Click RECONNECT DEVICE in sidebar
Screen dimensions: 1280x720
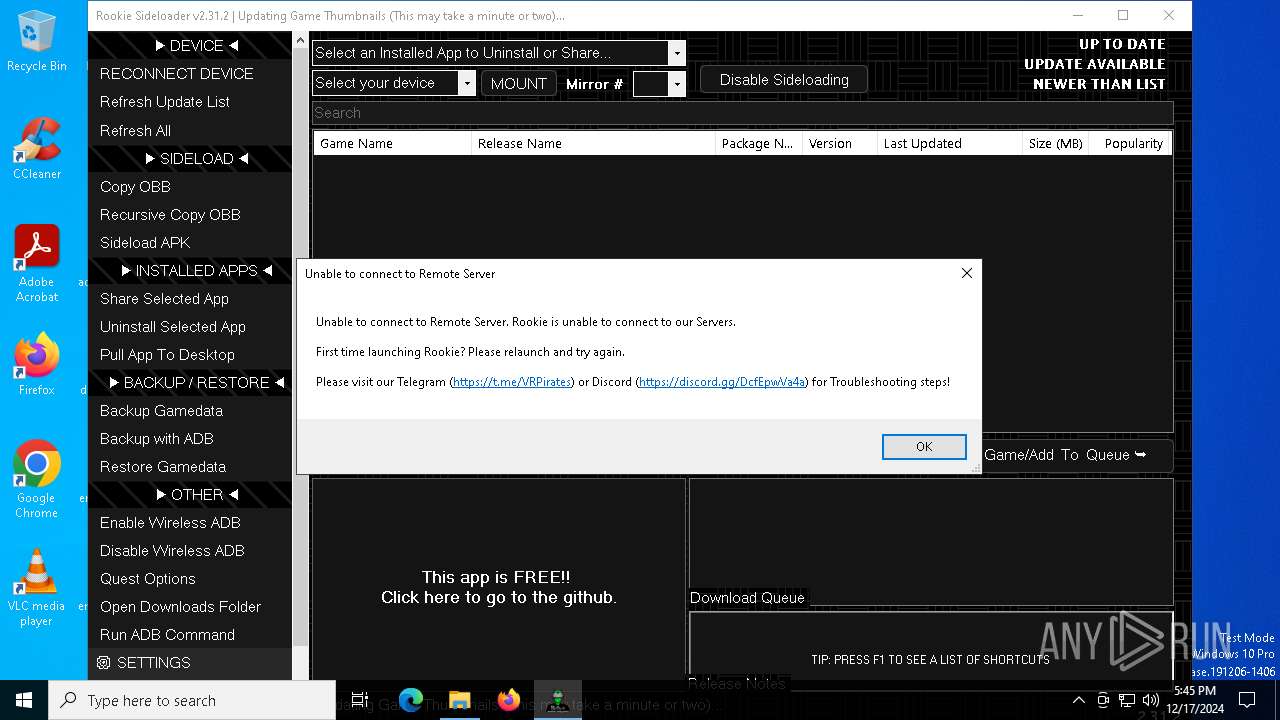[190, 74]
